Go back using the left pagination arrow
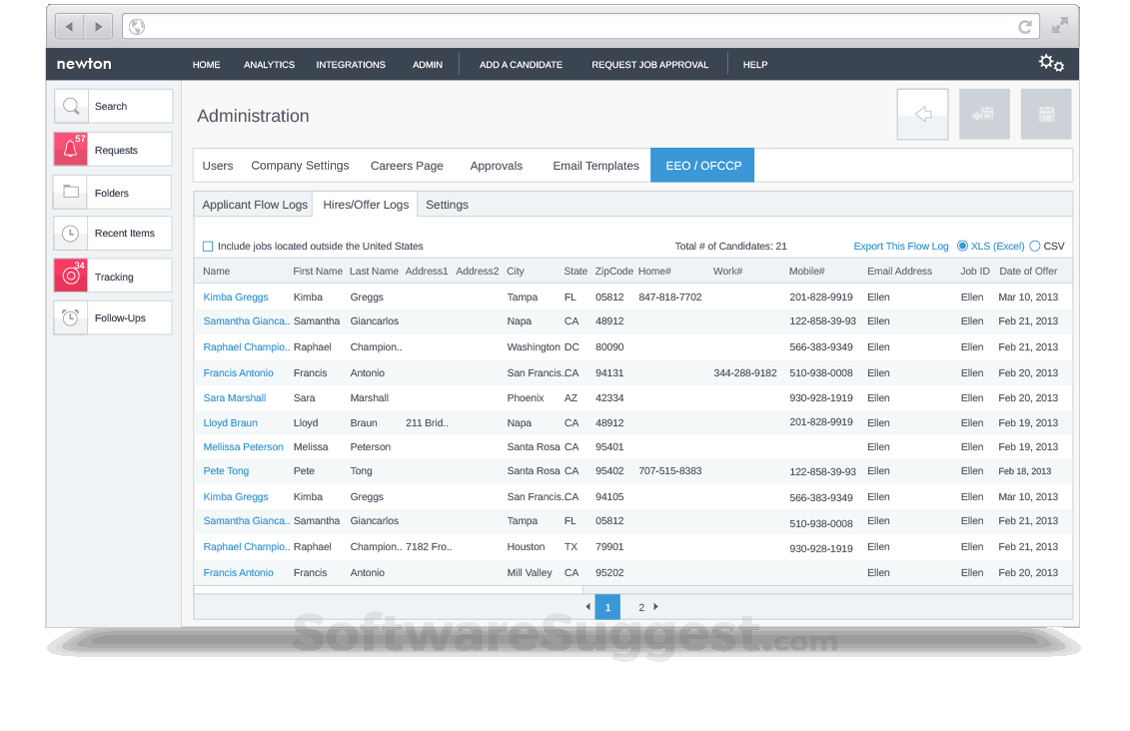 (589, 606)
